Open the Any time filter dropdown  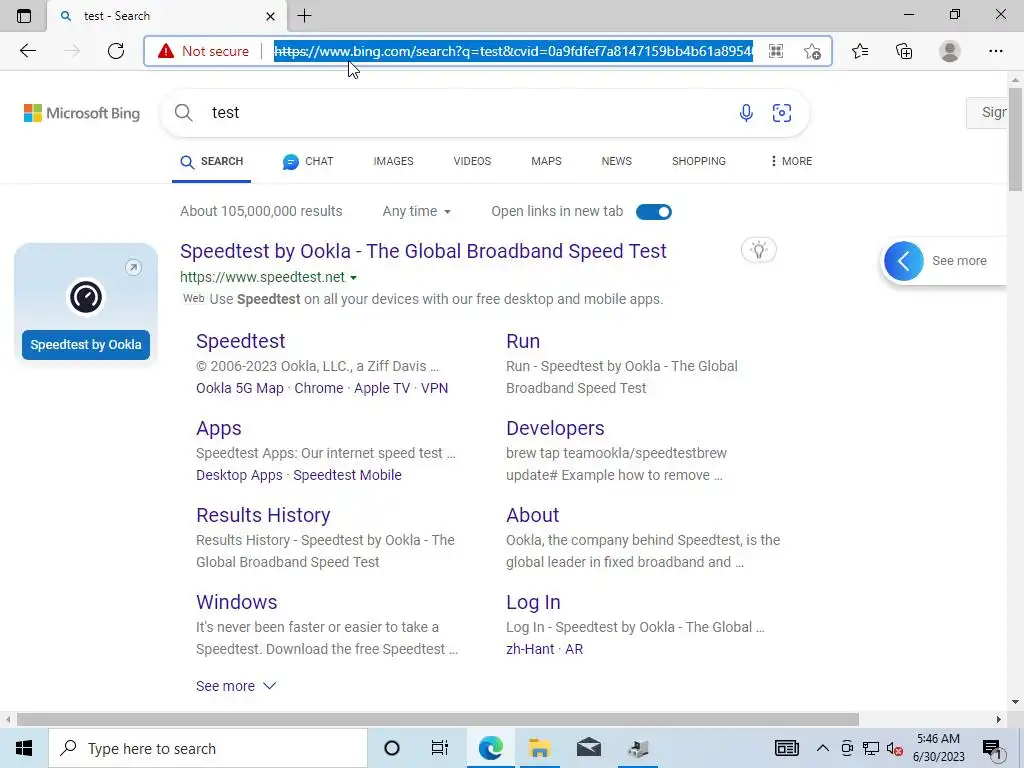pos(417,211)
